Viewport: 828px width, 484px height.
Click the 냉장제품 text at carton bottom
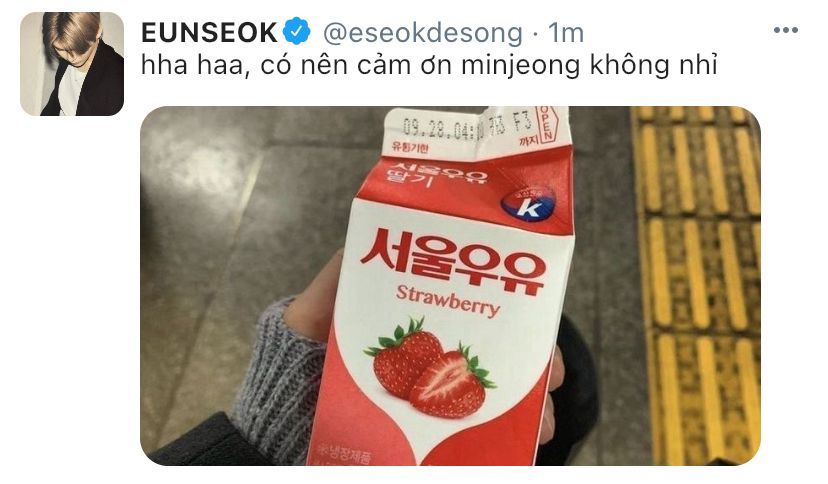pyautogui.click(x=344, y=454)
